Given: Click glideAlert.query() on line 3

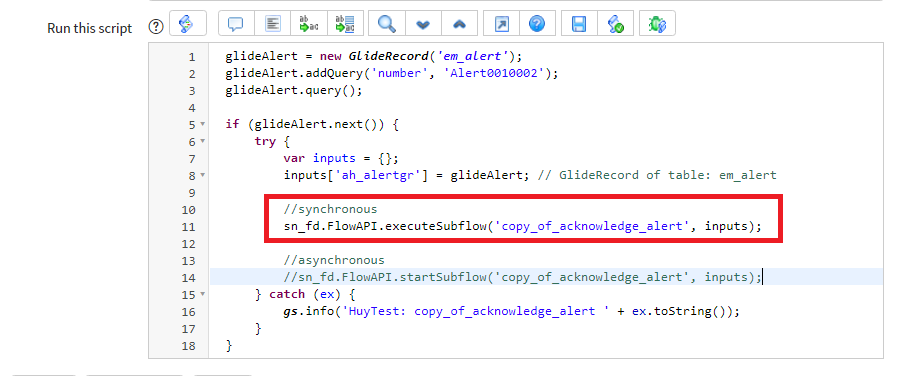Looking at the screenshot, I should (x=294, y=91).
